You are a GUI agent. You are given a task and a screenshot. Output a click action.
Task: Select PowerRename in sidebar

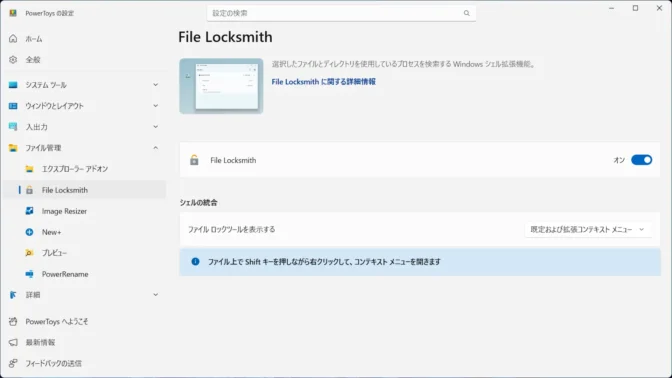(65, 274)
